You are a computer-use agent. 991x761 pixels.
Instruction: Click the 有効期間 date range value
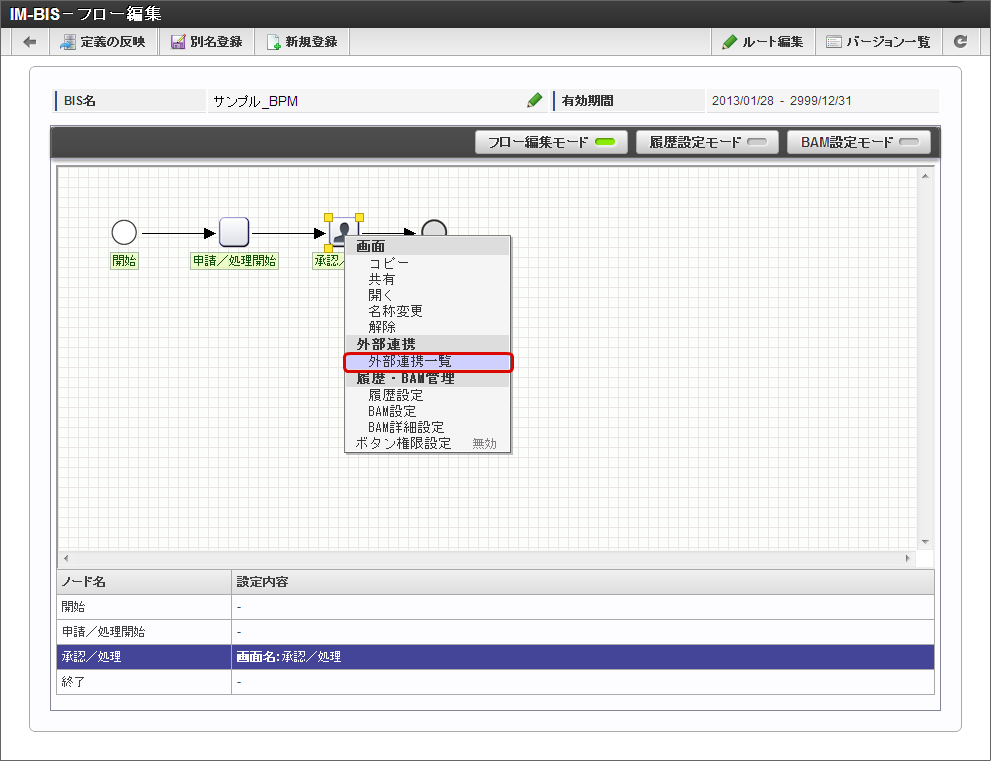coord(782,101)
